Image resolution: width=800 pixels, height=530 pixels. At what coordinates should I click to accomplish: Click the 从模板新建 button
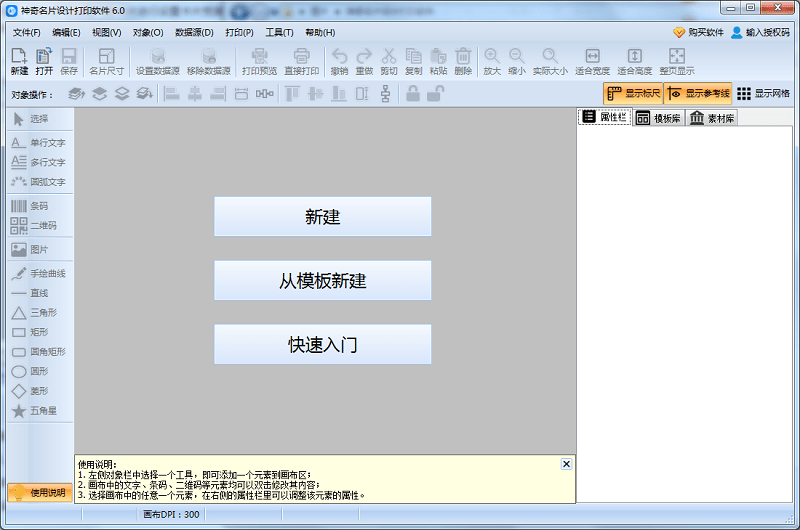(322, 281)
